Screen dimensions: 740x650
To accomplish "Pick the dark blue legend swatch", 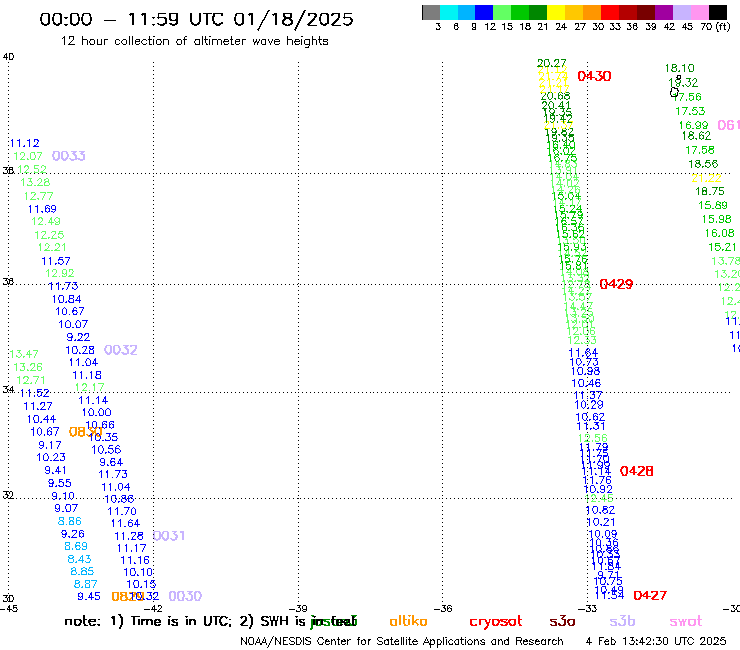I will [x=484, y=12].
